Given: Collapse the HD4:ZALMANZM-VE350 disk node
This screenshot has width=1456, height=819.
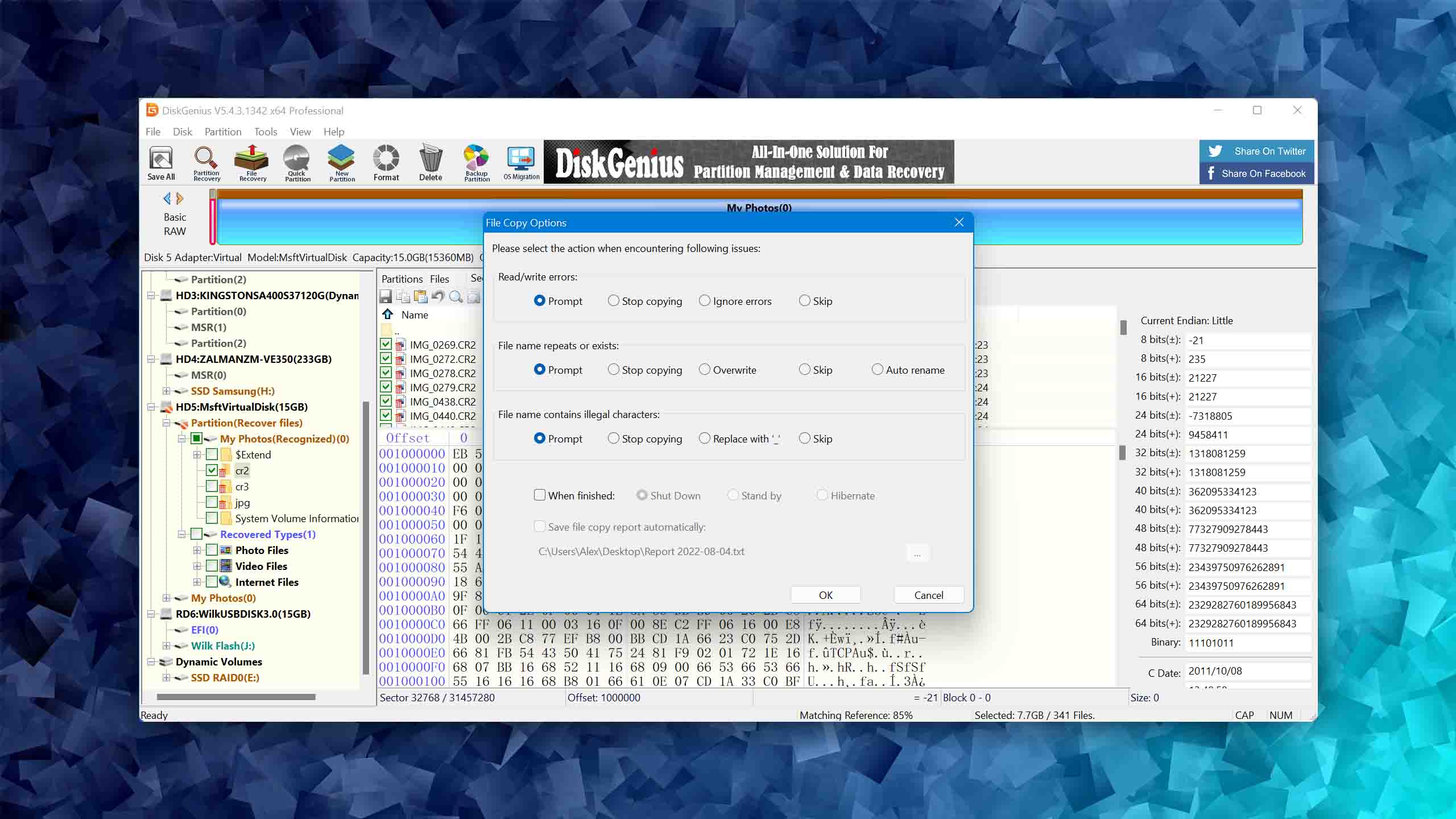Looking at the screenshot, I should [x=151, y=359].
